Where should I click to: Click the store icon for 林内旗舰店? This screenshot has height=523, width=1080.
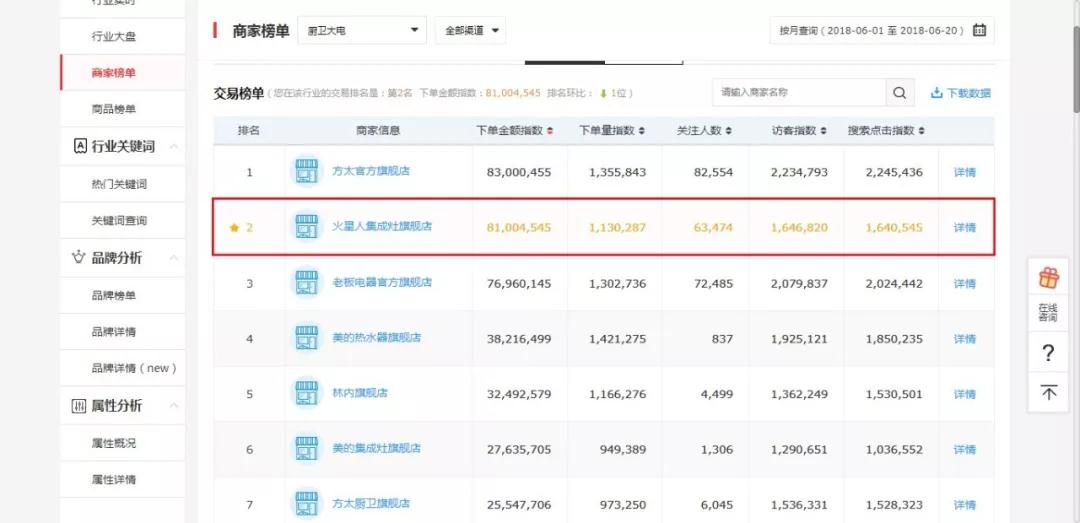[x=307, y=393]
